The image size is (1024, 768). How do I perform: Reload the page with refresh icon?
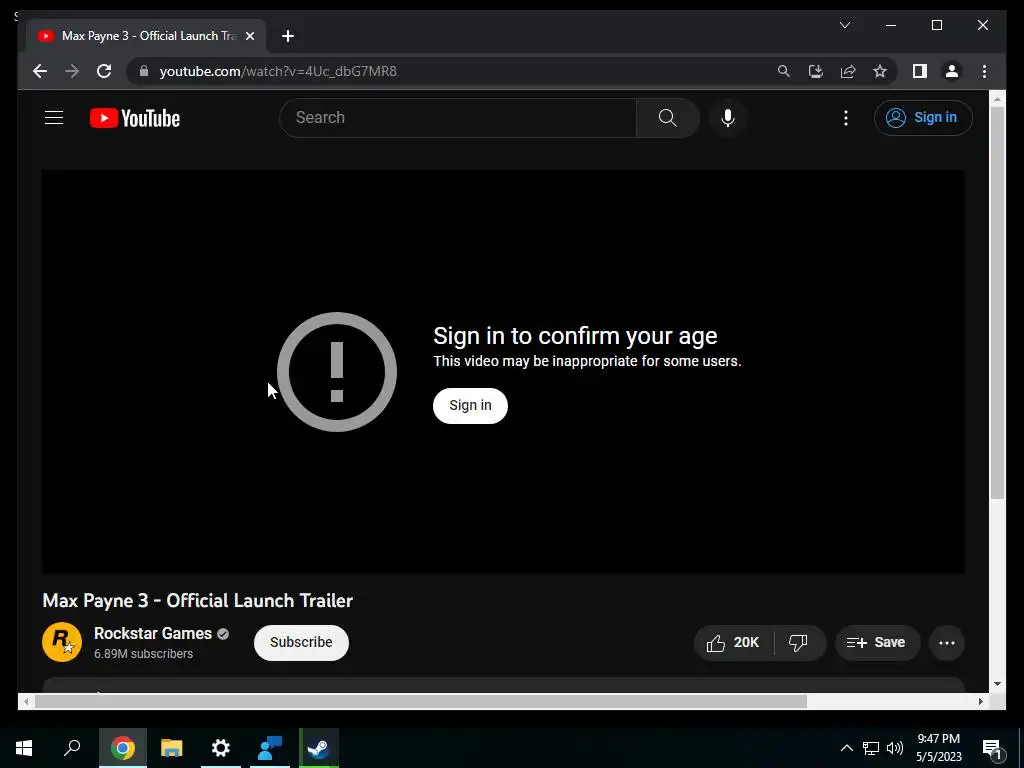(x=104, y=71)
